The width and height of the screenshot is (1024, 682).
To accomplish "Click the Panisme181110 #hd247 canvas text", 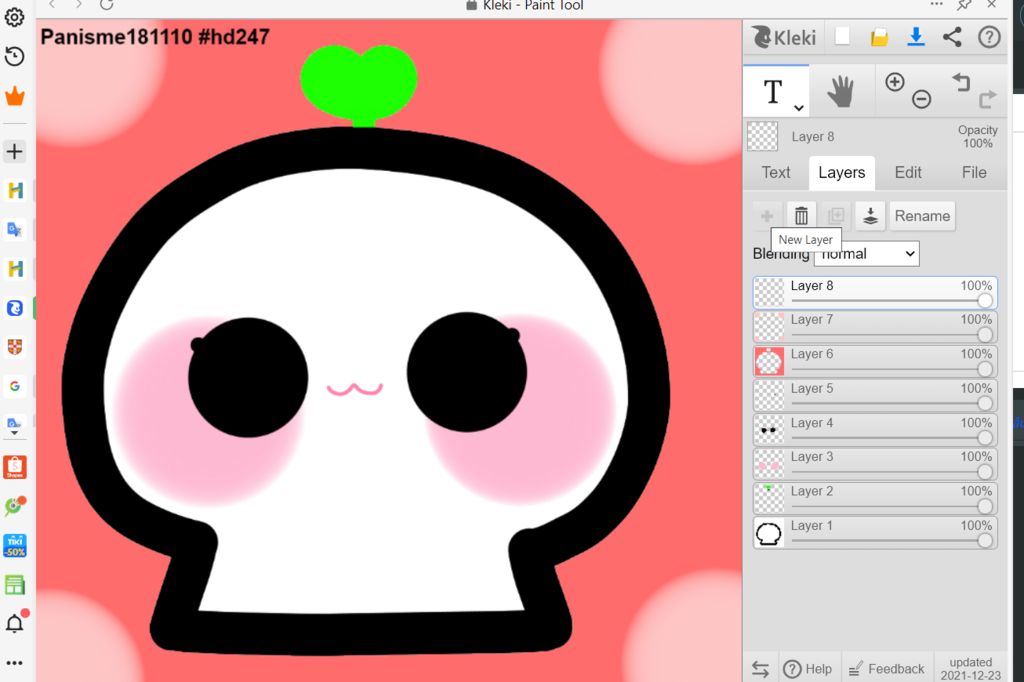I will click(x=155, y=37).
